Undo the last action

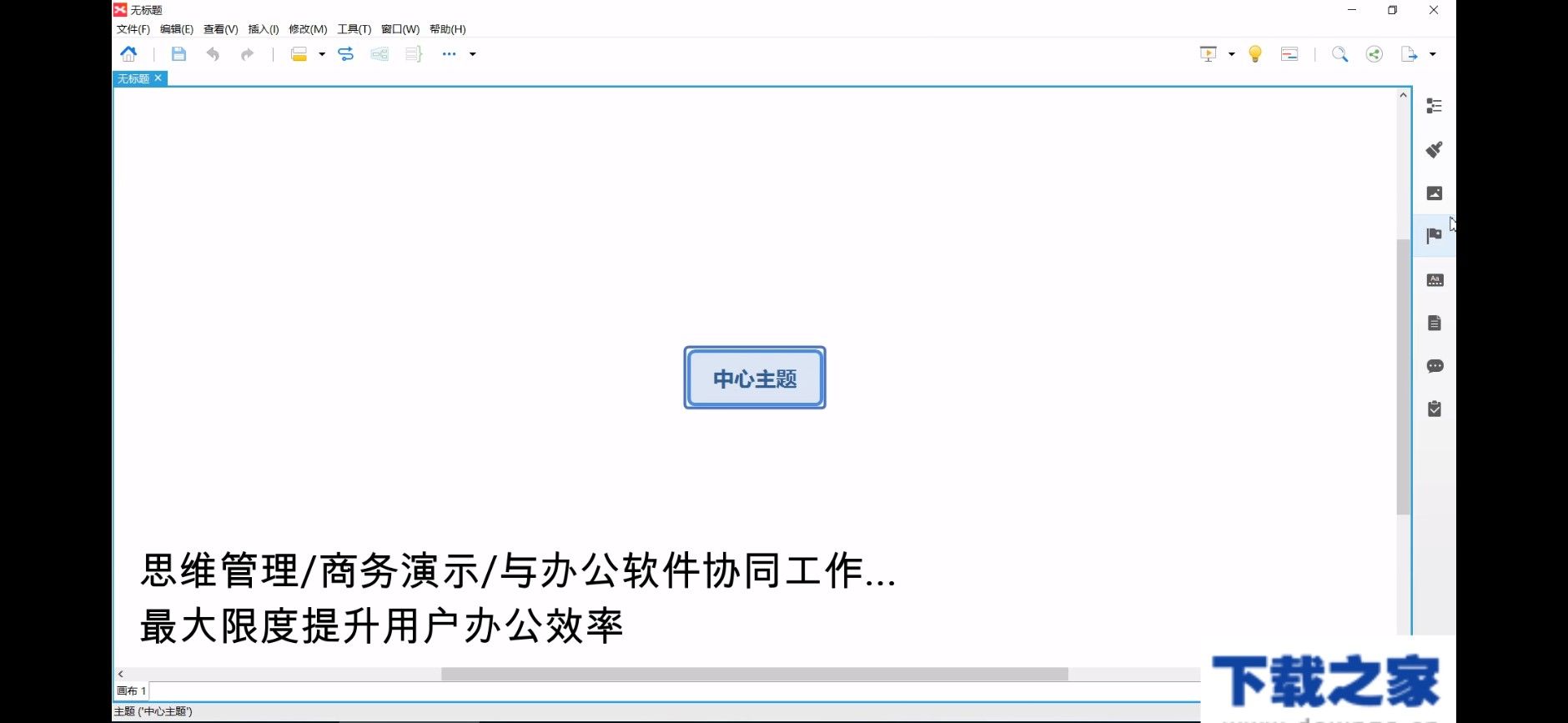[x=213, y=54]
